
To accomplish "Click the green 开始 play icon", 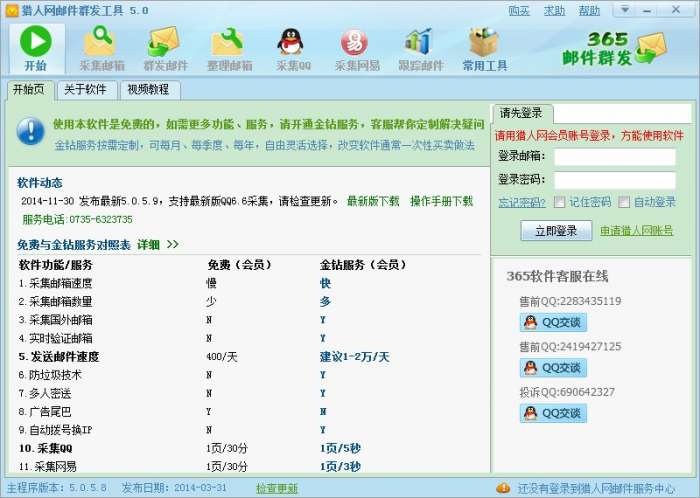I will (36, 41).
